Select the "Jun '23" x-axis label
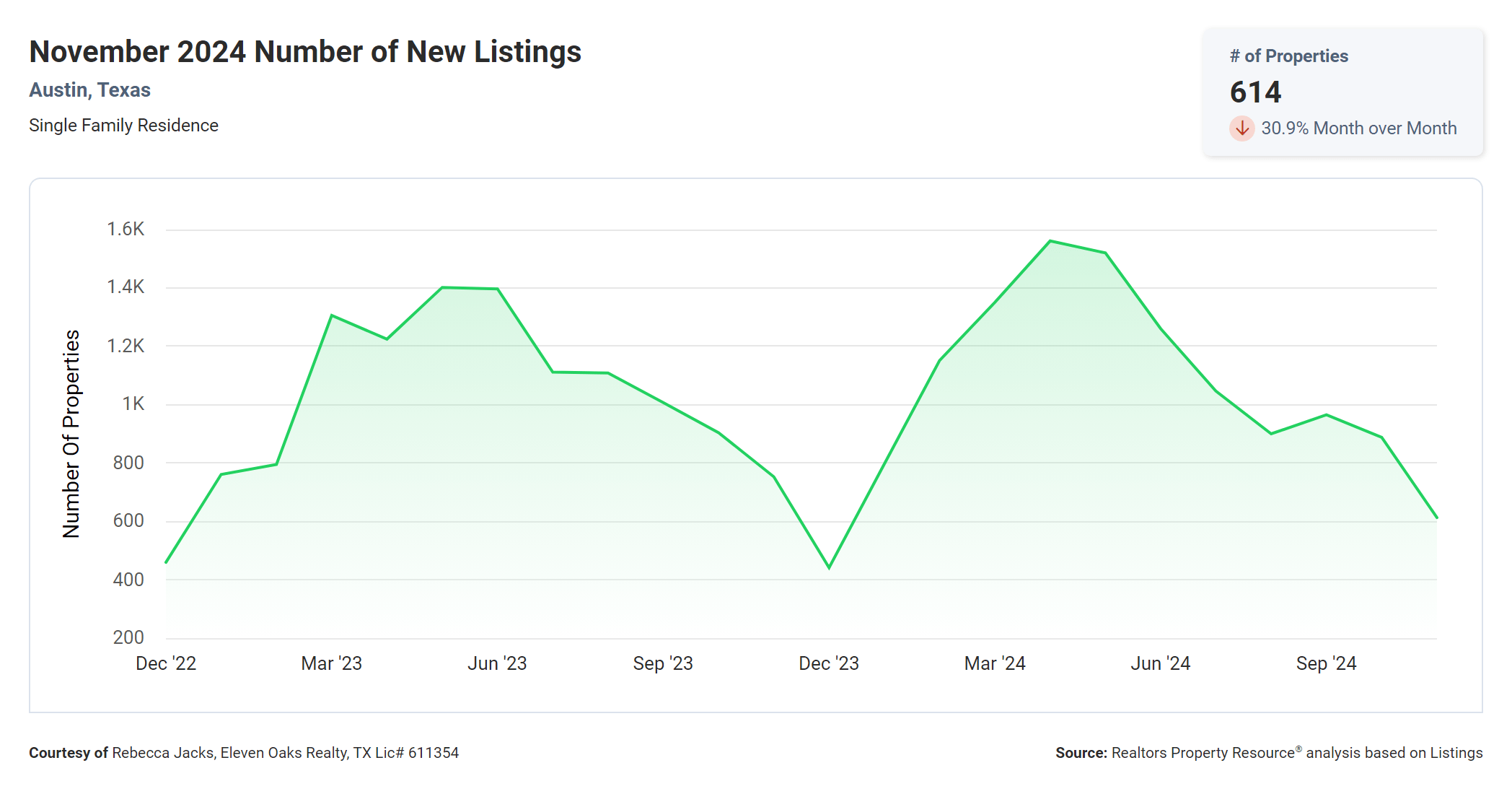 click(497, 663)
